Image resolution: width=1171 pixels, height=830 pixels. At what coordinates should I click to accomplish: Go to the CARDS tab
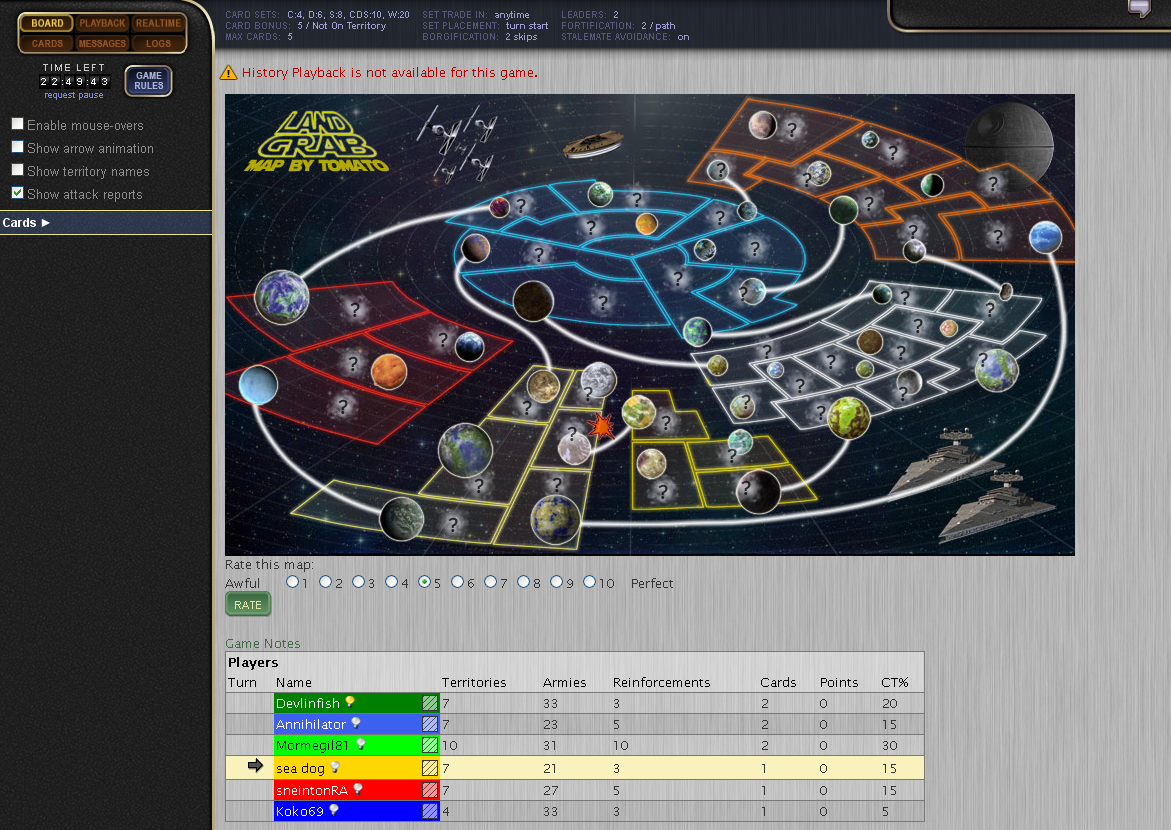tap(47, 43)
